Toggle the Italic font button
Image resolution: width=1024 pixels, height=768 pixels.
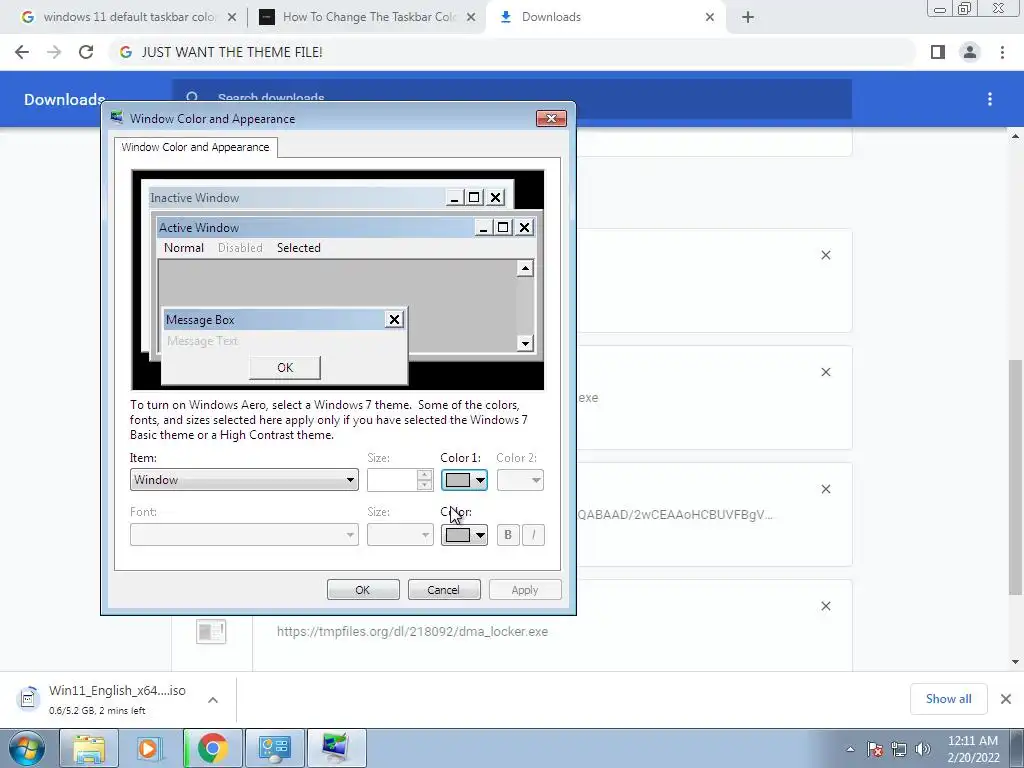click(x=534, y=535)
